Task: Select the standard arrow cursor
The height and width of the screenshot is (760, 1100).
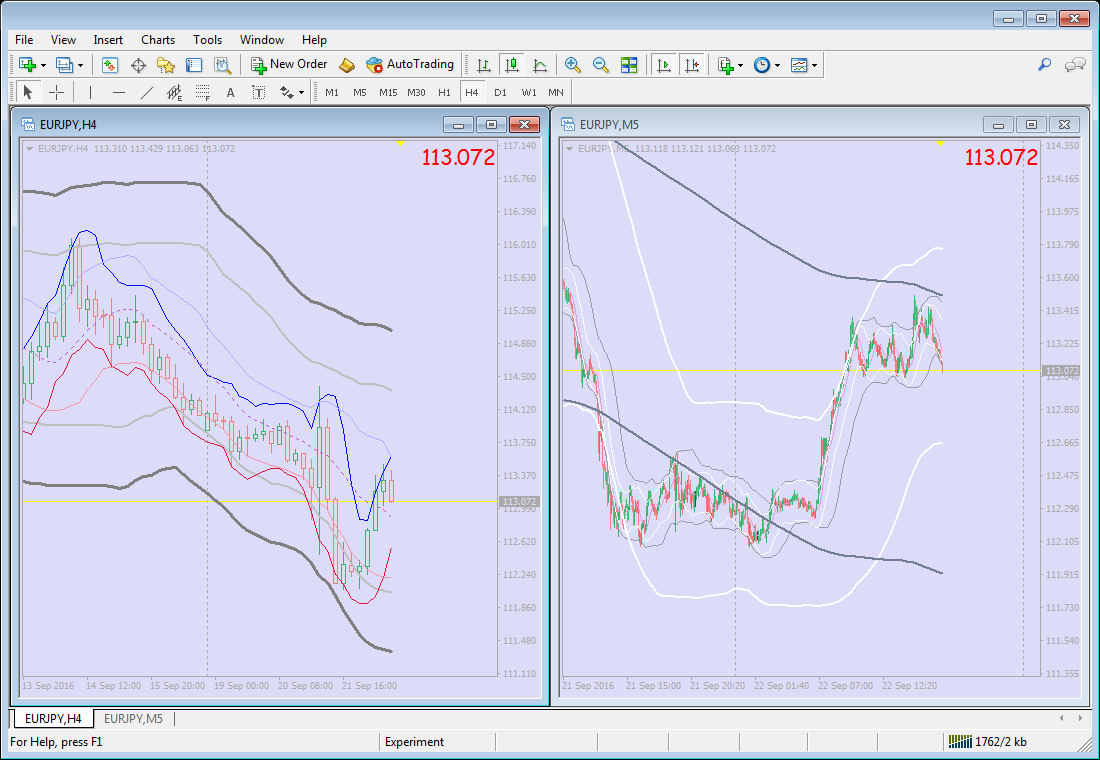Action: (28, 92)
